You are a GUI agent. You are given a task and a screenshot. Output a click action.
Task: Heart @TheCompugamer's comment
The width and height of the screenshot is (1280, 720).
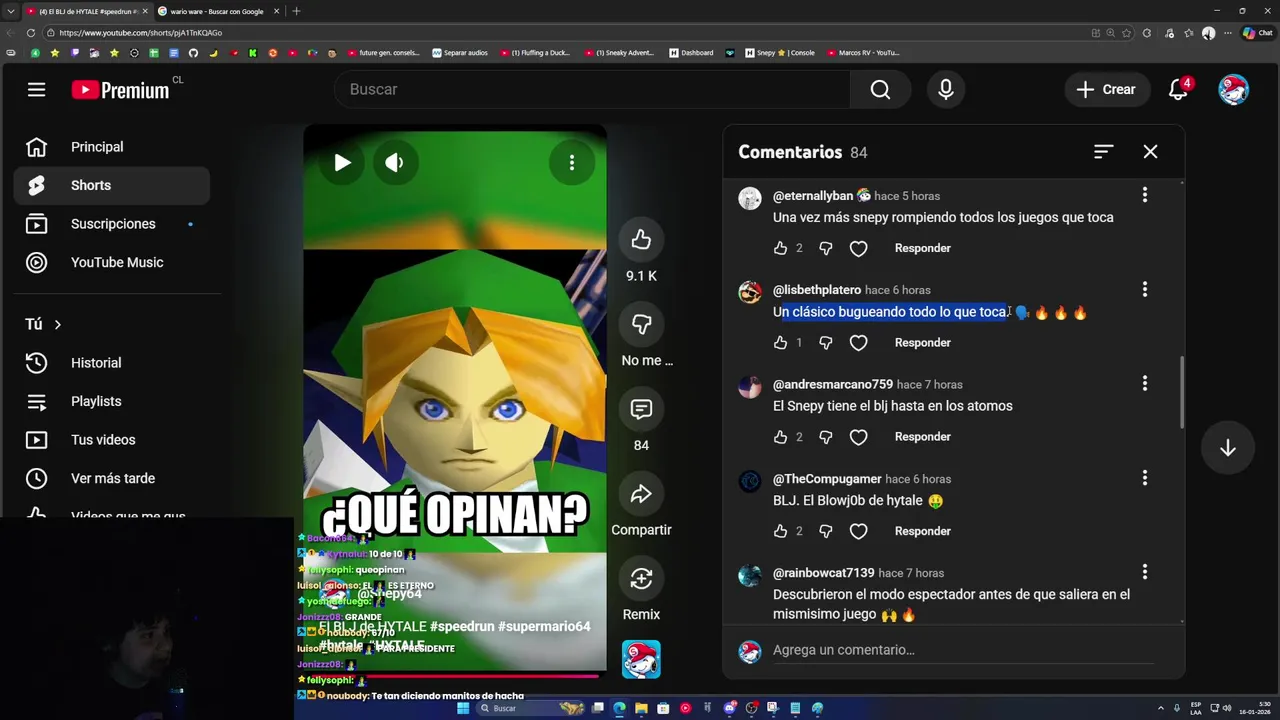(858, 531)
